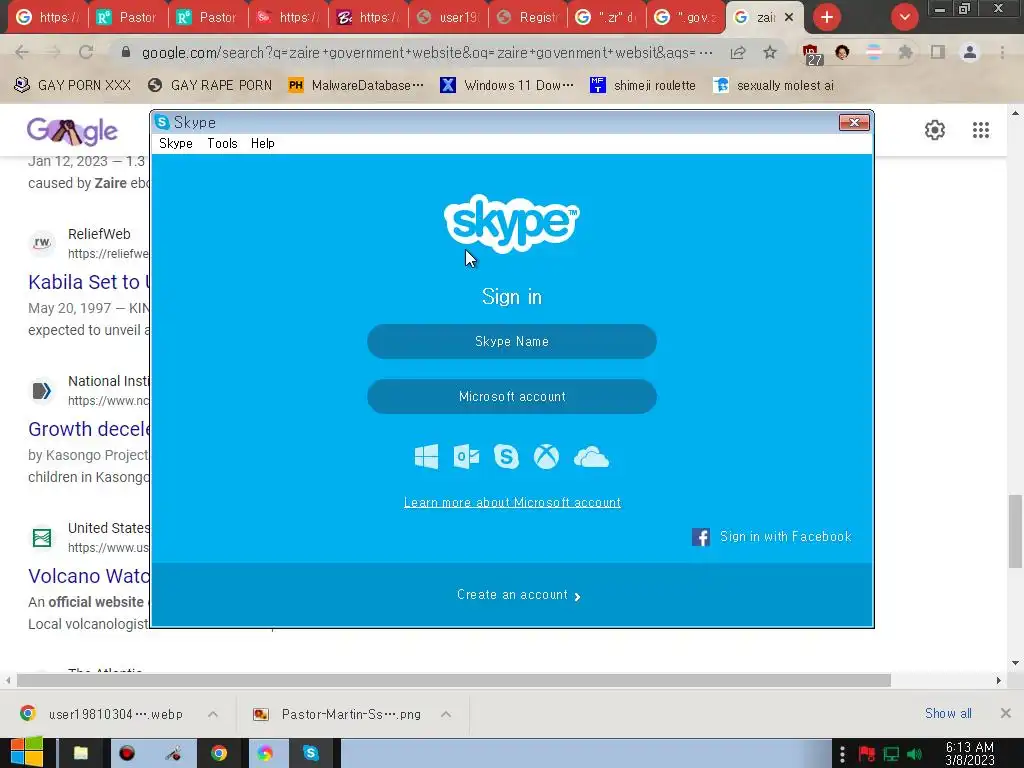Viewport: 1024px width, 768px height.
Task: Open File Explorer from taskbar
Action: [x=81, y=754]
